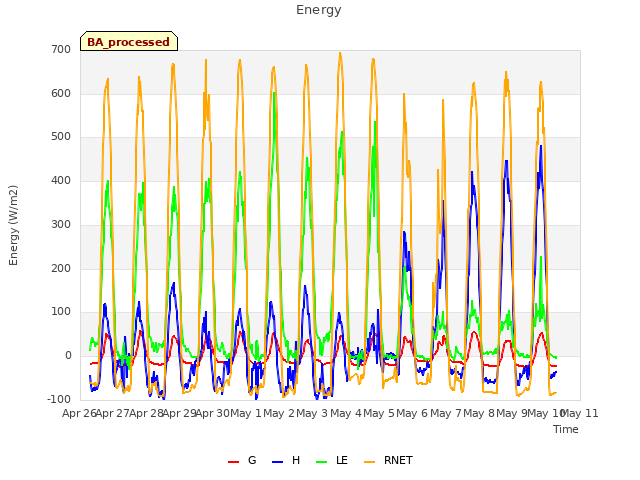
Task: Click the May 6 x-axis date label
Action: pyautogui.click(x=412, y=413)
